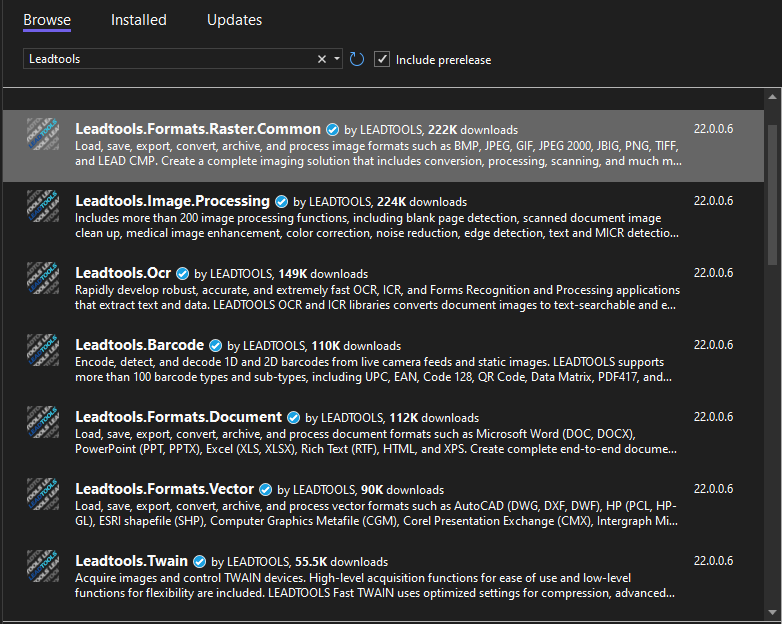Viewport: 782px width, 624px height.
Task: Click version 22.0.0.6 of Leadtools.Formats.Document
Action: 713,416
